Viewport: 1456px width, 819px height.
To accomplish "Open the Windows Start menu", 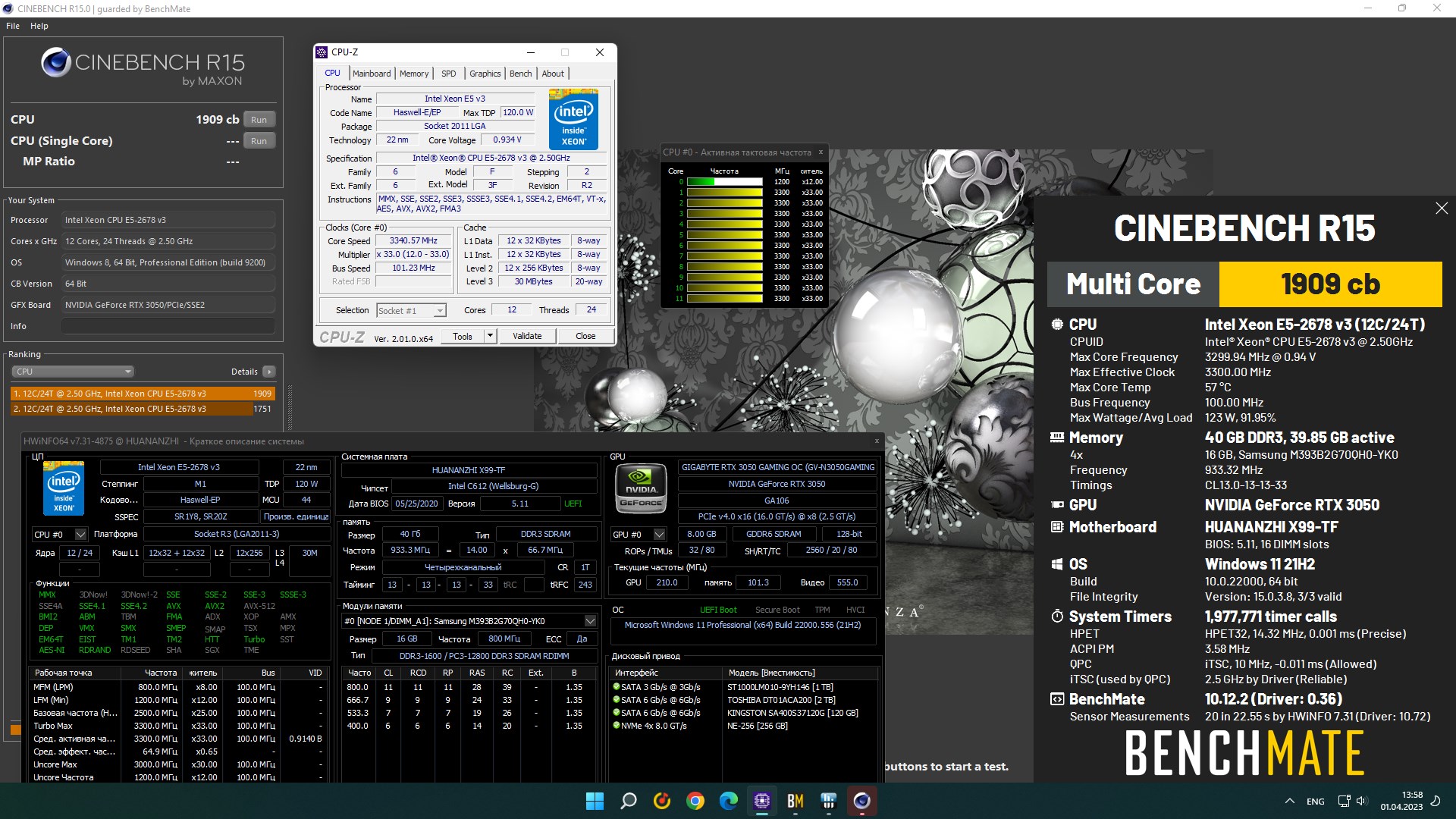I will [595, 801].
